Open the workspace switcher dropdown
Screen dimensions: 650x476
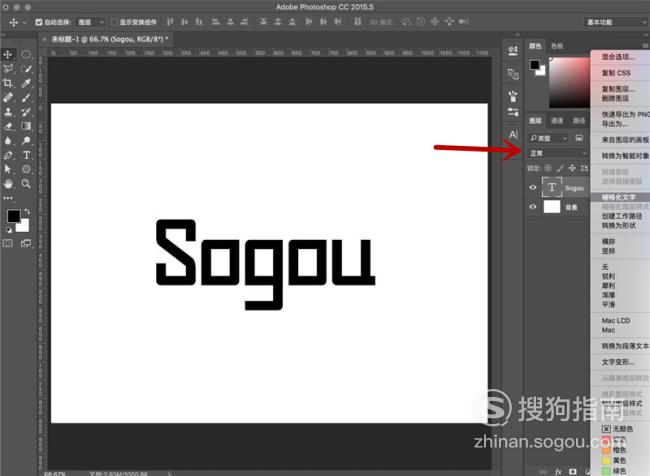pyautogui.click(x=616, y=22)
